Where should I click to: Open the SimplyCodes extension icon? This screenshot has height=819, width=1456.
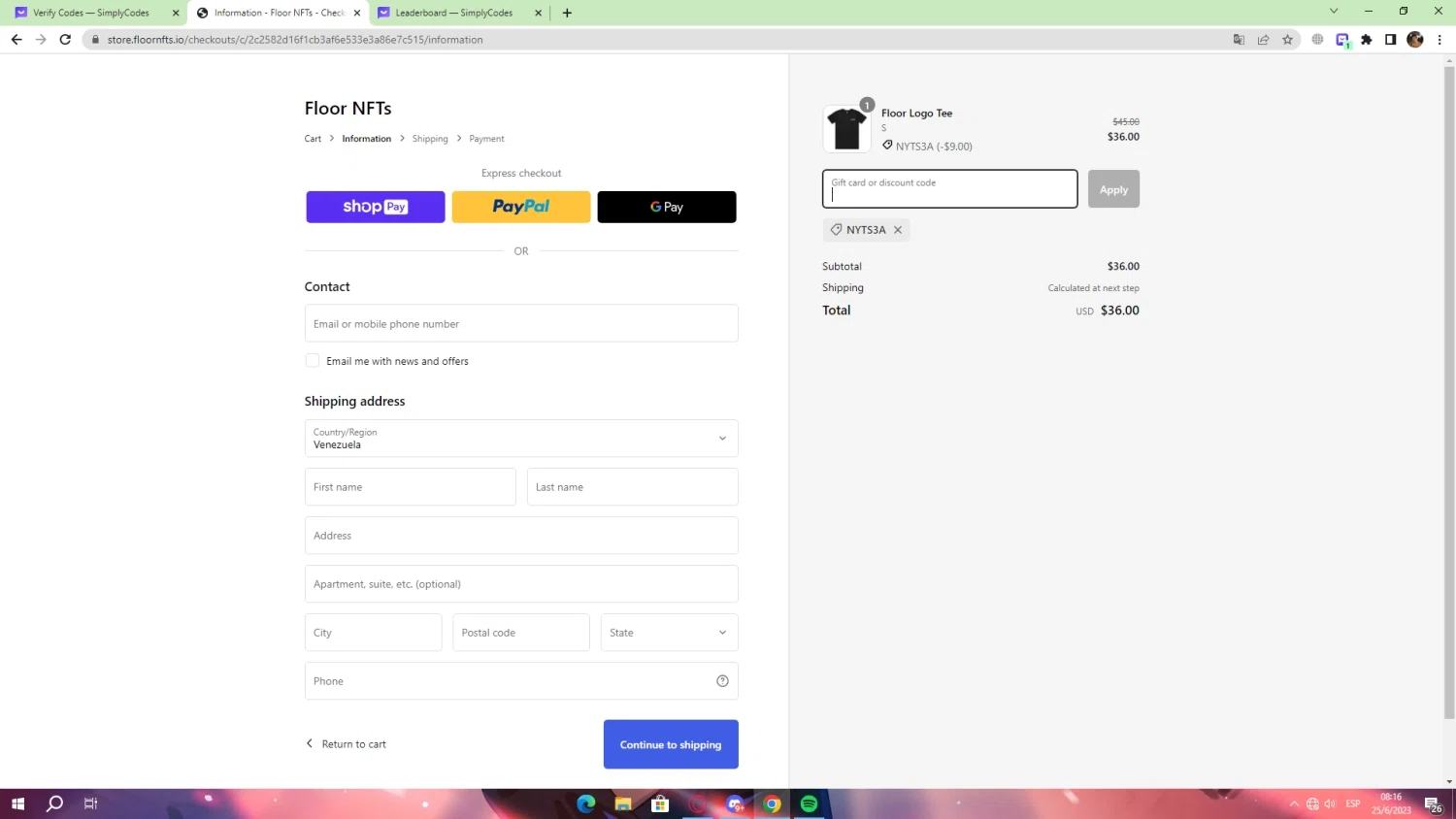click(x=1342, y=40)
